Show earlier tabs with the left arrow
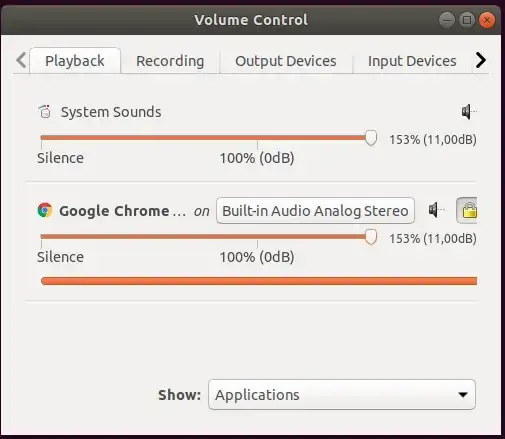This screenshot has height=439, width=505. click(x=21, y=60)
